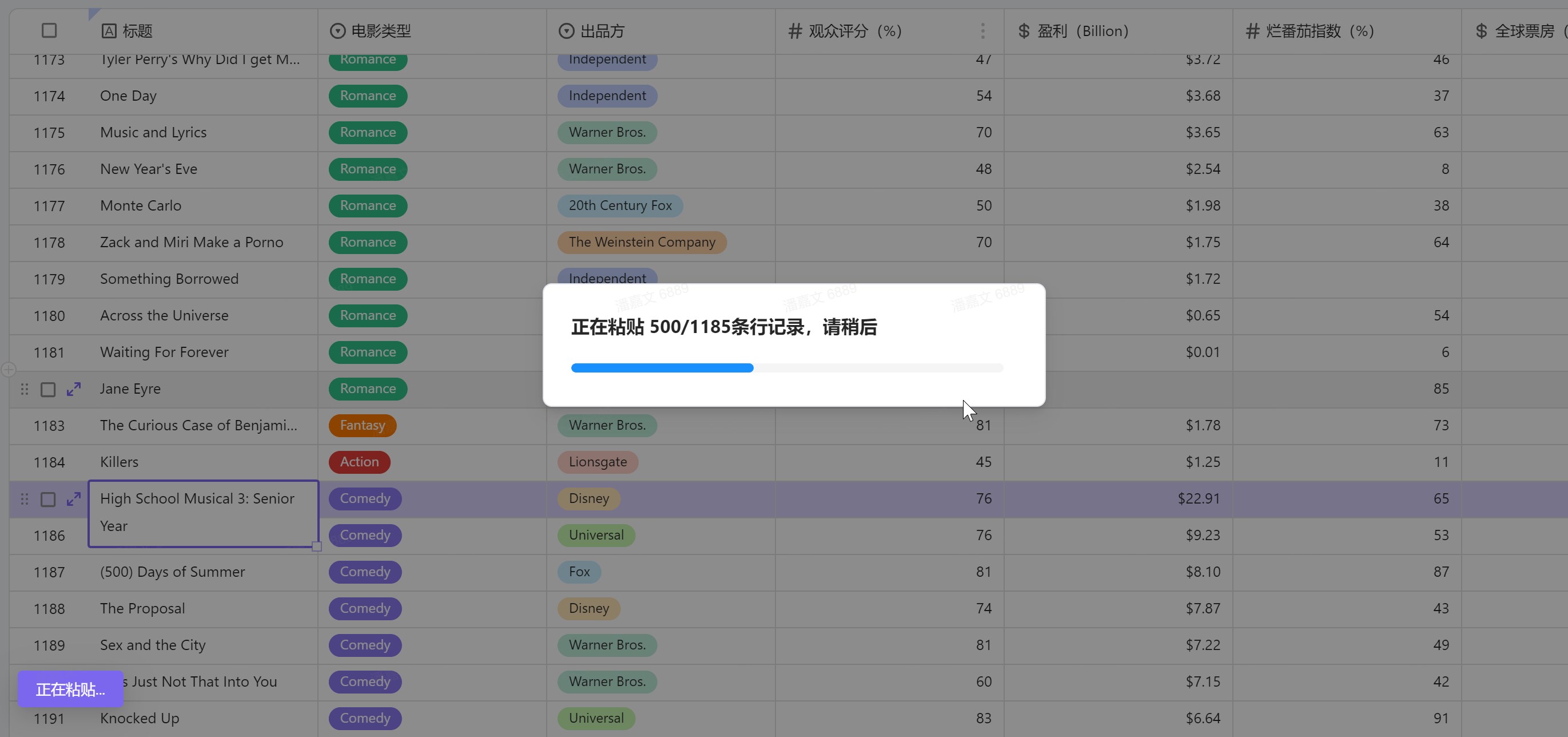Viewport: 1568px width, 737px height.
Task: Check the Jane Eyre row checkbox
Action: tap(48, 389)
